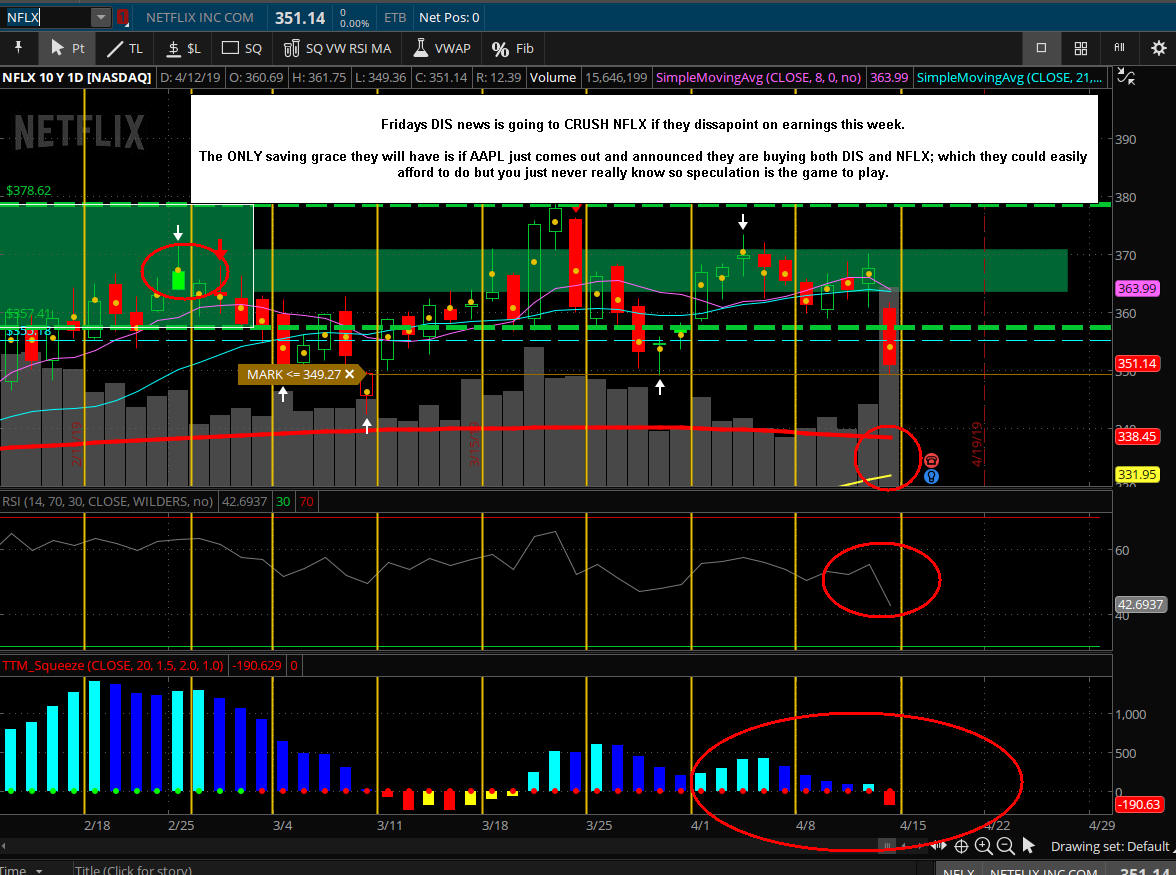
Task: Open the red clipboard menu beside symbol
Action: point(123,17)
